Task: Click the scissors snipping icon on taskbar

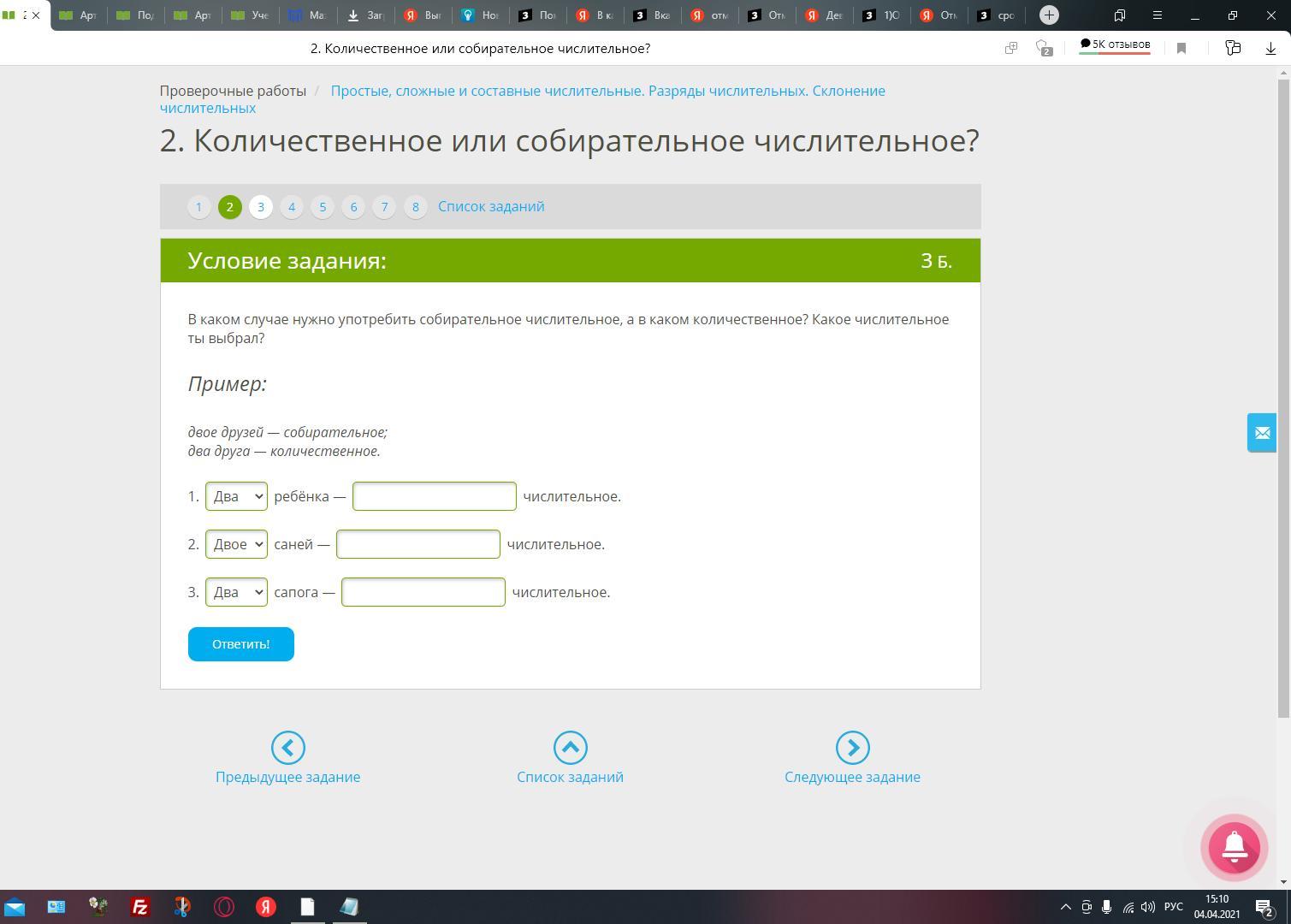Action: coord(182,907)
